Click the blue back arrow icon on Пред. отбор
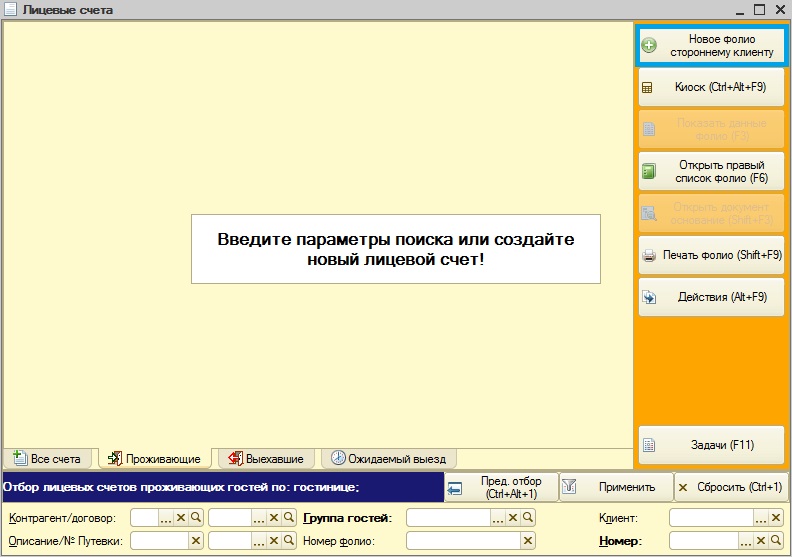This screenshot has height=557, width=792. (455, 489)
